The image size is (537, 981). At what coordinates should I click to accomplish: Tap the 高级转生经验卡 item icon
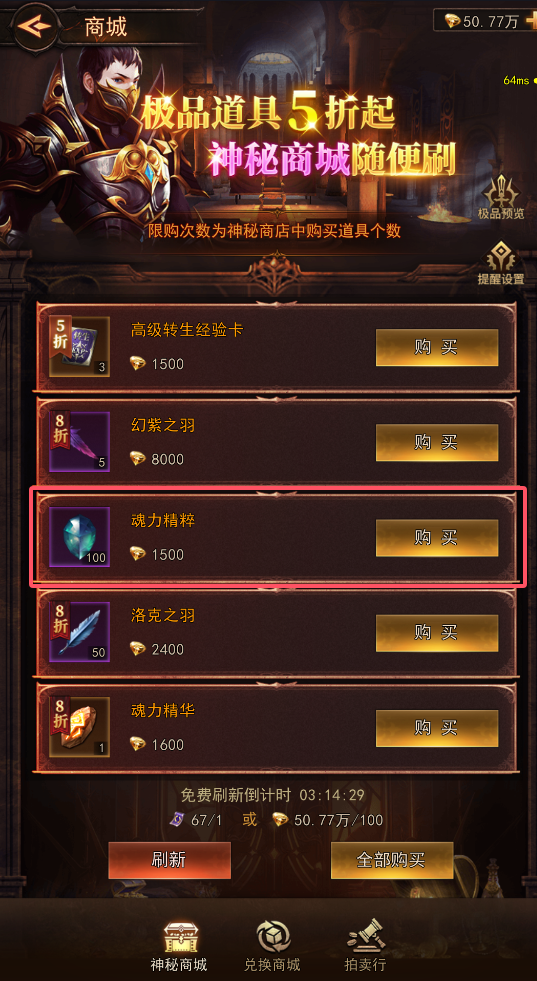coord(79,346)
